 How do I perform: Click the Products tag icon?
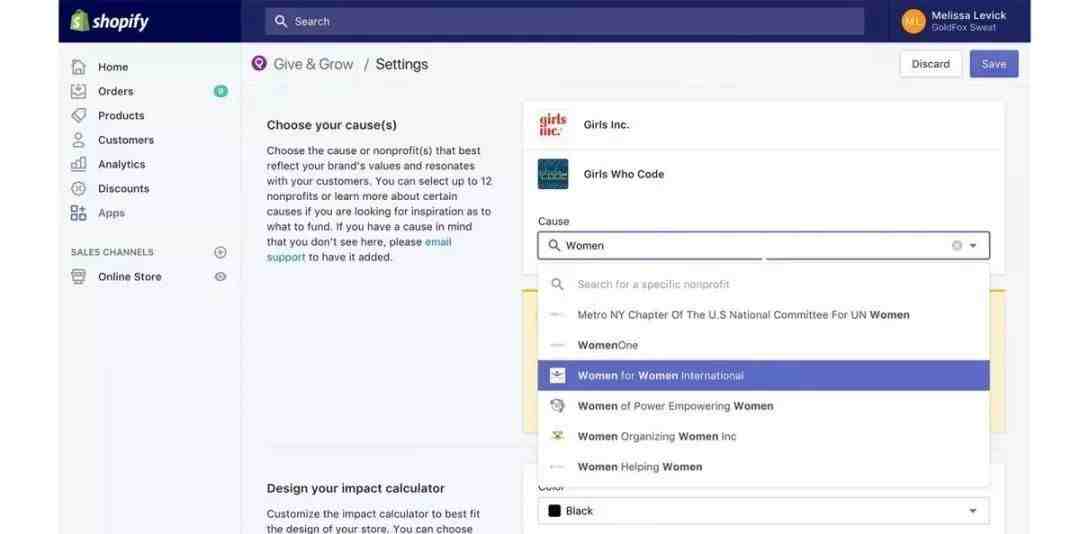coord(79,115)
